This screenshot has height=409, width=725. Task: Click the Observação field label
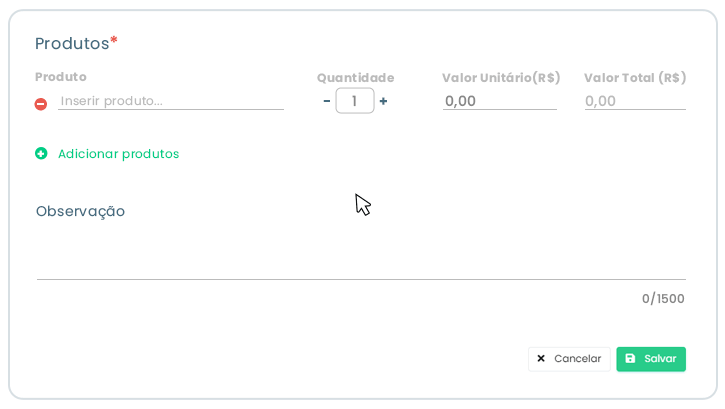(80, 211)
